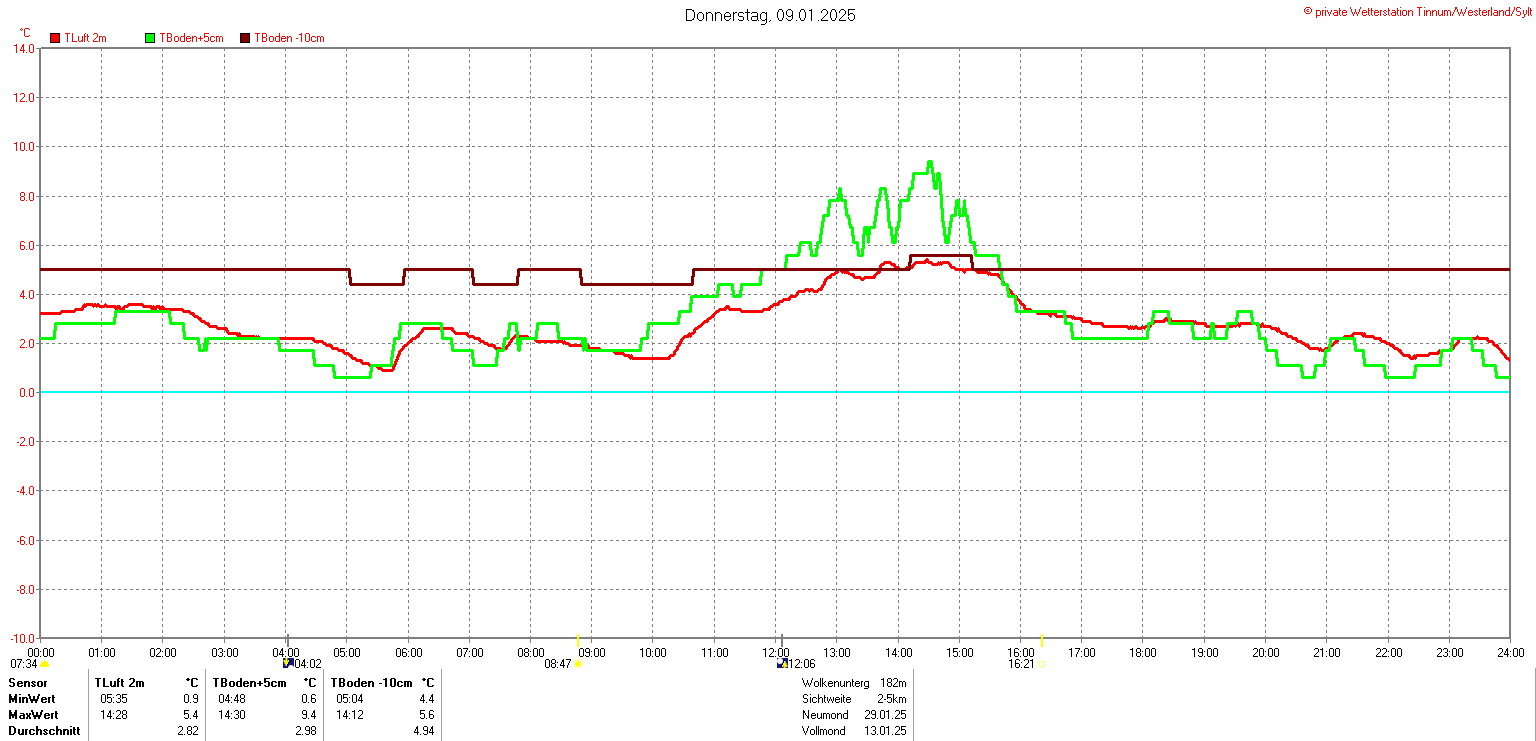This screenshot has width=1536, height=741.
Task: Click the yellow tick marker above 16:21
Action: [1042, 640]
